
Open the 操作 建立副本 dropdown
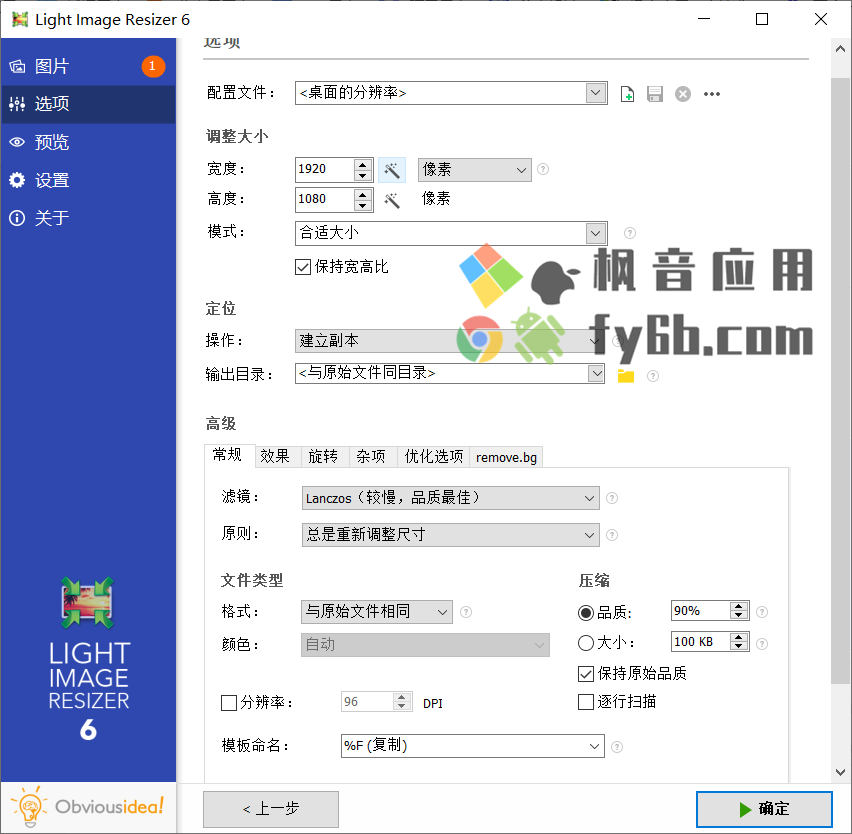coord(450,341)
